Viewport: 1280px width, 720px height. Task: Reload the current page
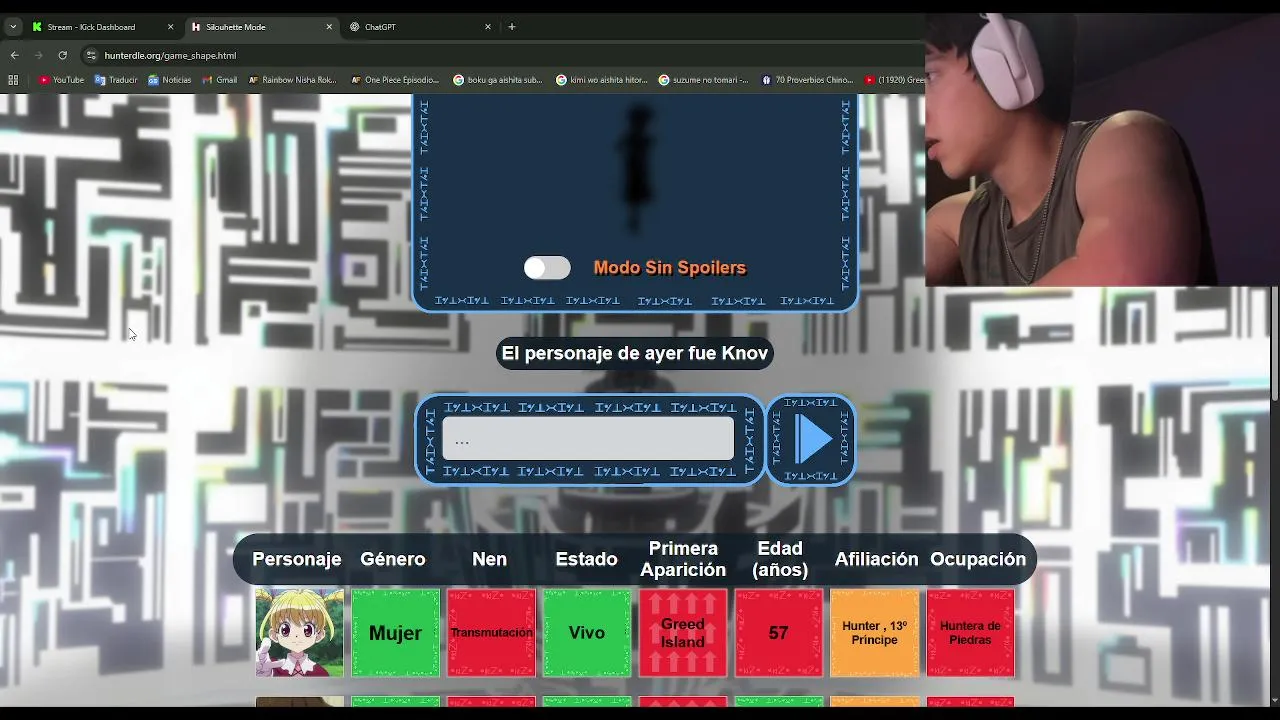point(62,55)
